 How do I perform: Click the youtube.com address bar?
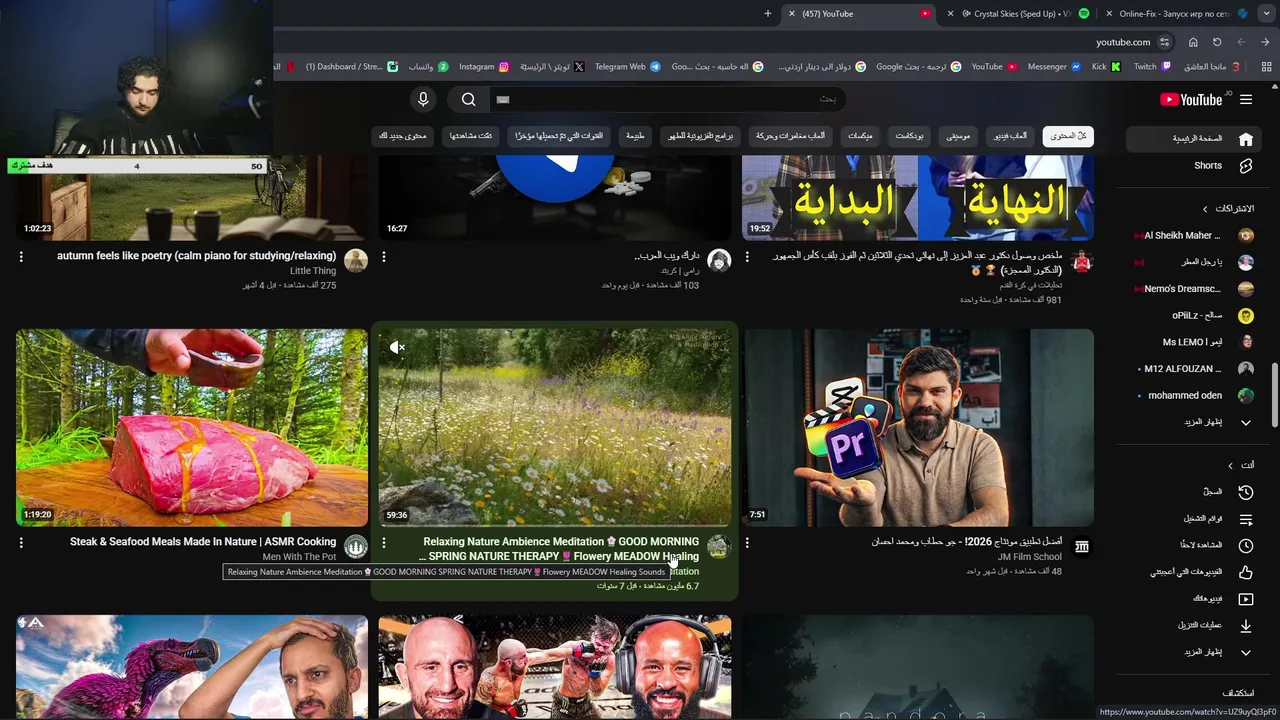click(x=1122, y=42)
